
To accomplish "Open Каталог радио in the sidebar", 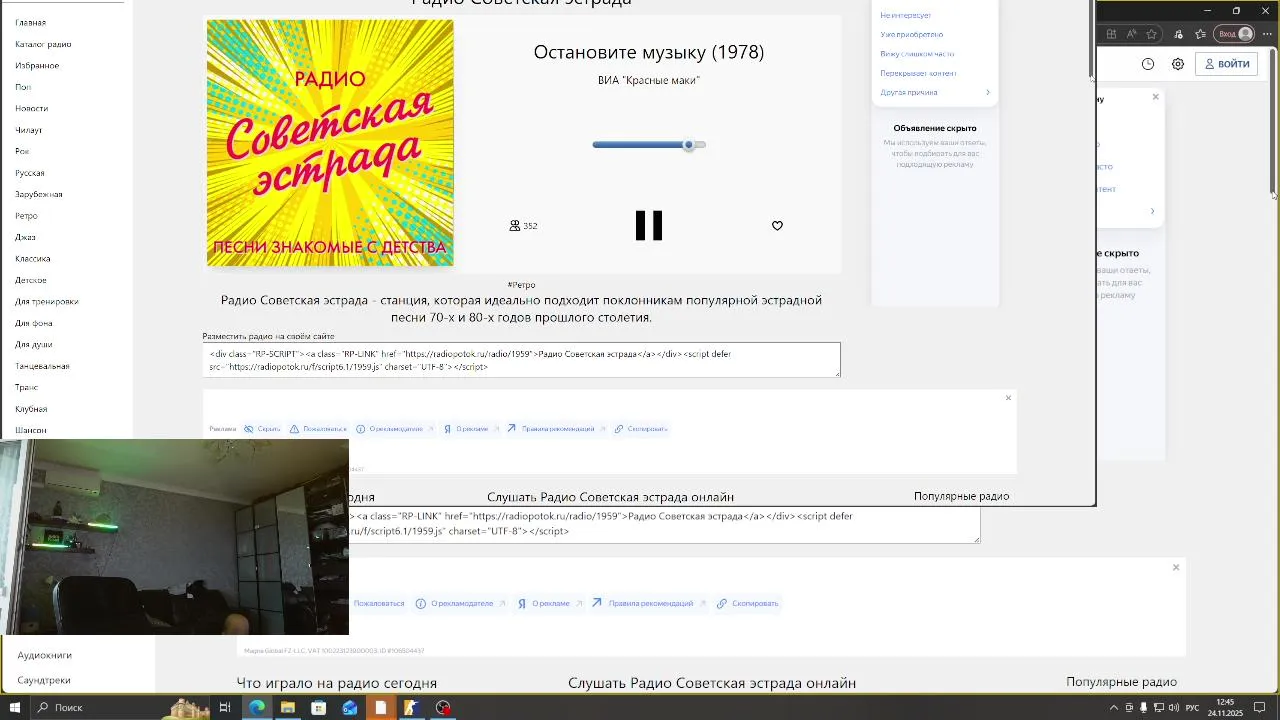I will click(x=43, y=44).
